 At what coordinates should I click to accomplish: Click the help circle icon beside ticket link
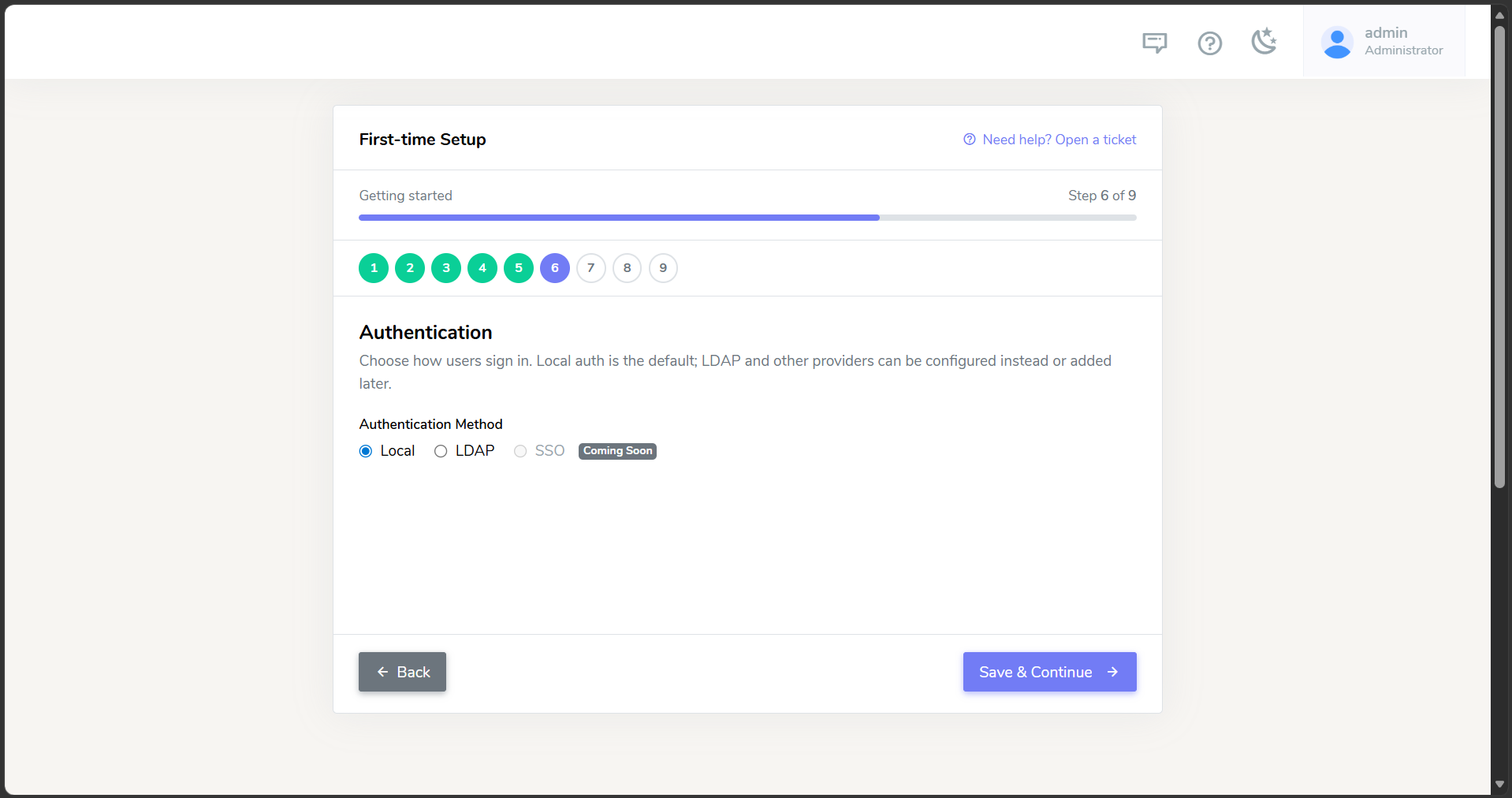(x=970, y=140)
